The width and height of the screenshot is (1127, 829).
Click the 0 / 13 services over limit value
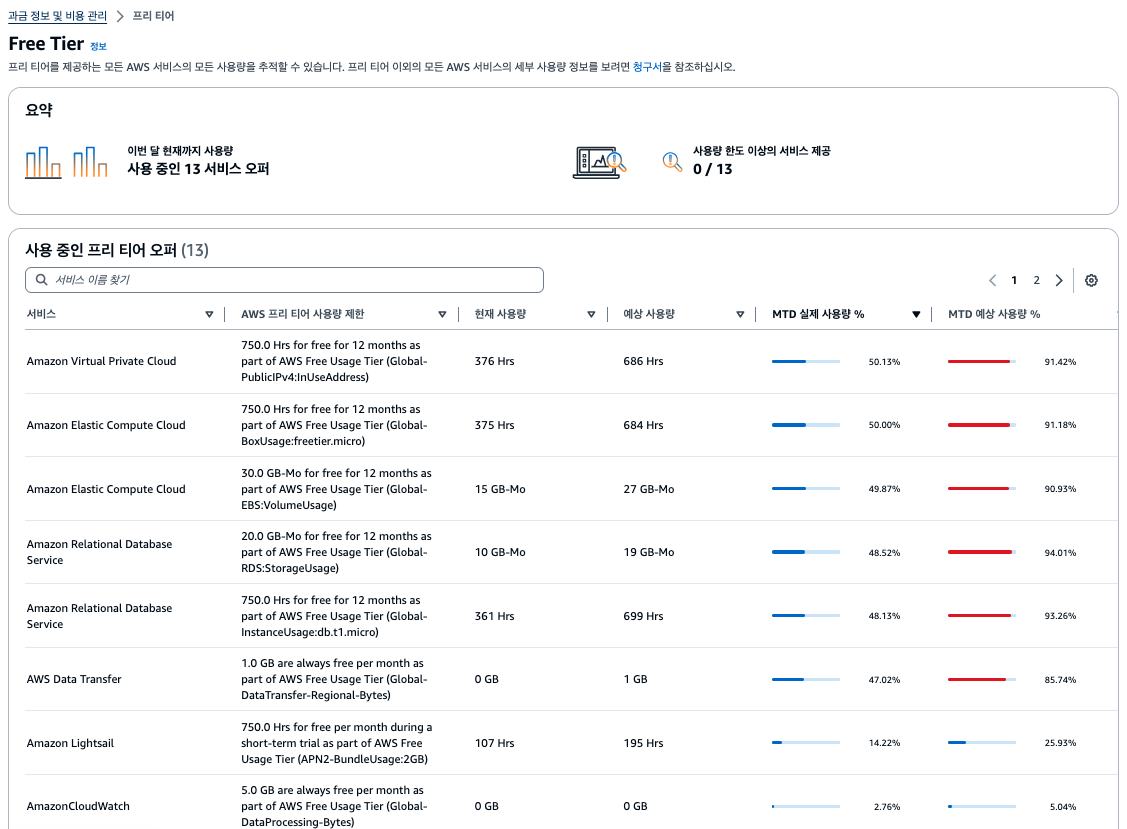(x=712, y=169)
